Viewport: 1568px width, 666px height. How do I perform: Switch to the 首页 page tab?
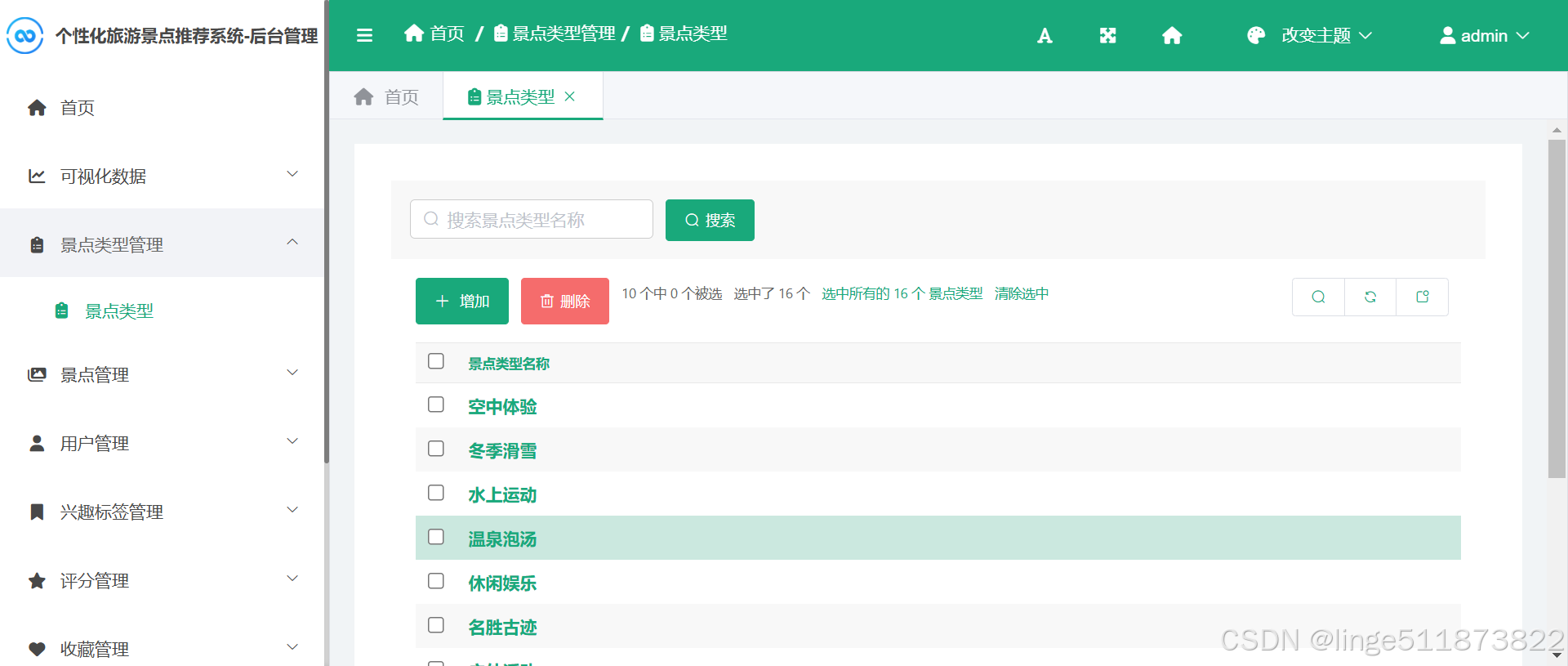point(386,97)
